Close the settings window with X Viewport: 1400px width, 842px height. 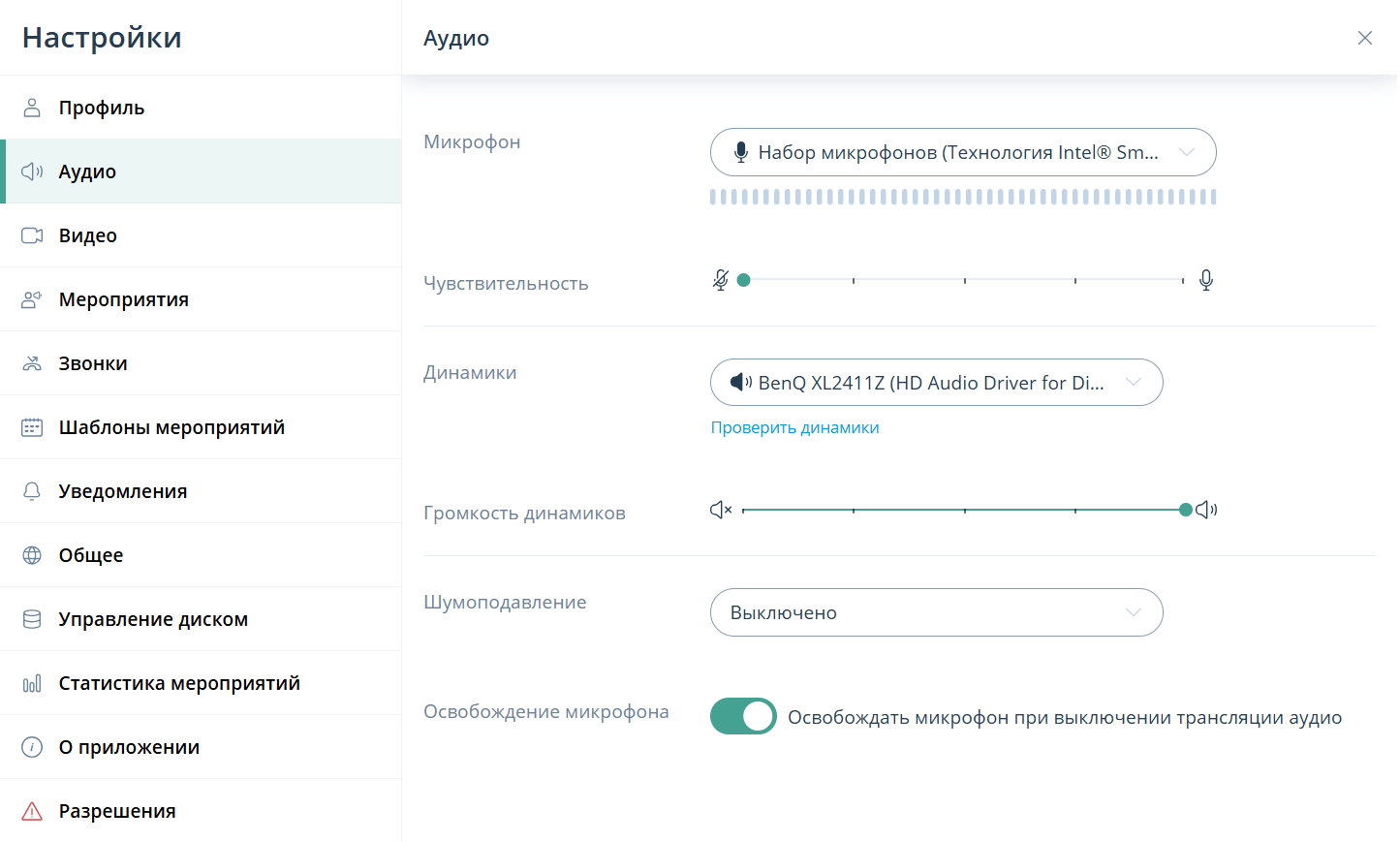tap(1365, 38)
